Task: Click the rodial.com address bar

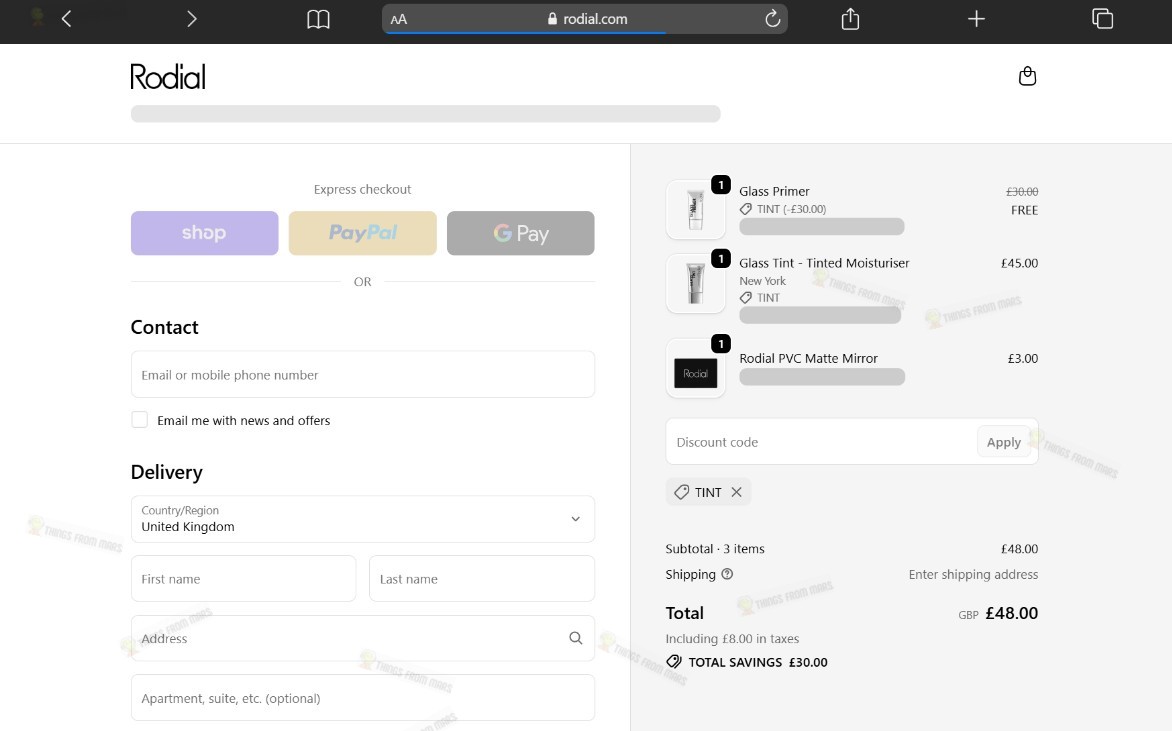Action: (585, 19)
